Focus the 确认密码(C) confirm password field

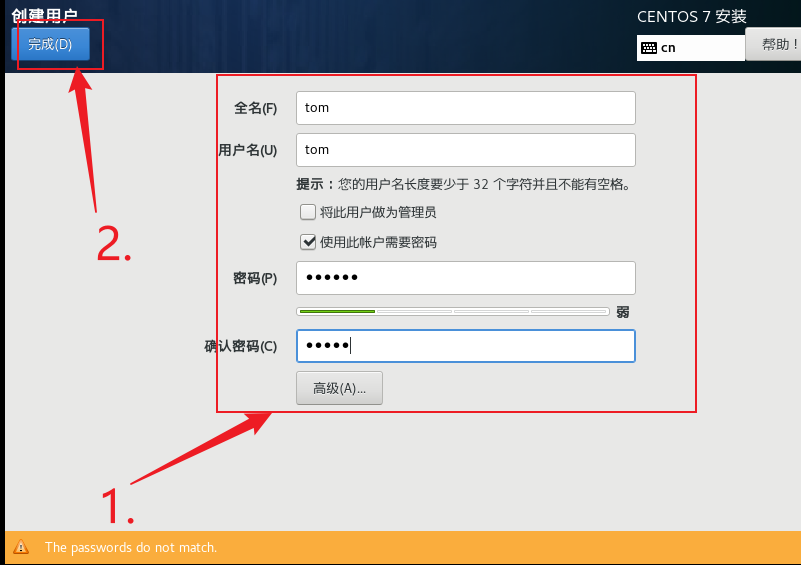[465, 346]
